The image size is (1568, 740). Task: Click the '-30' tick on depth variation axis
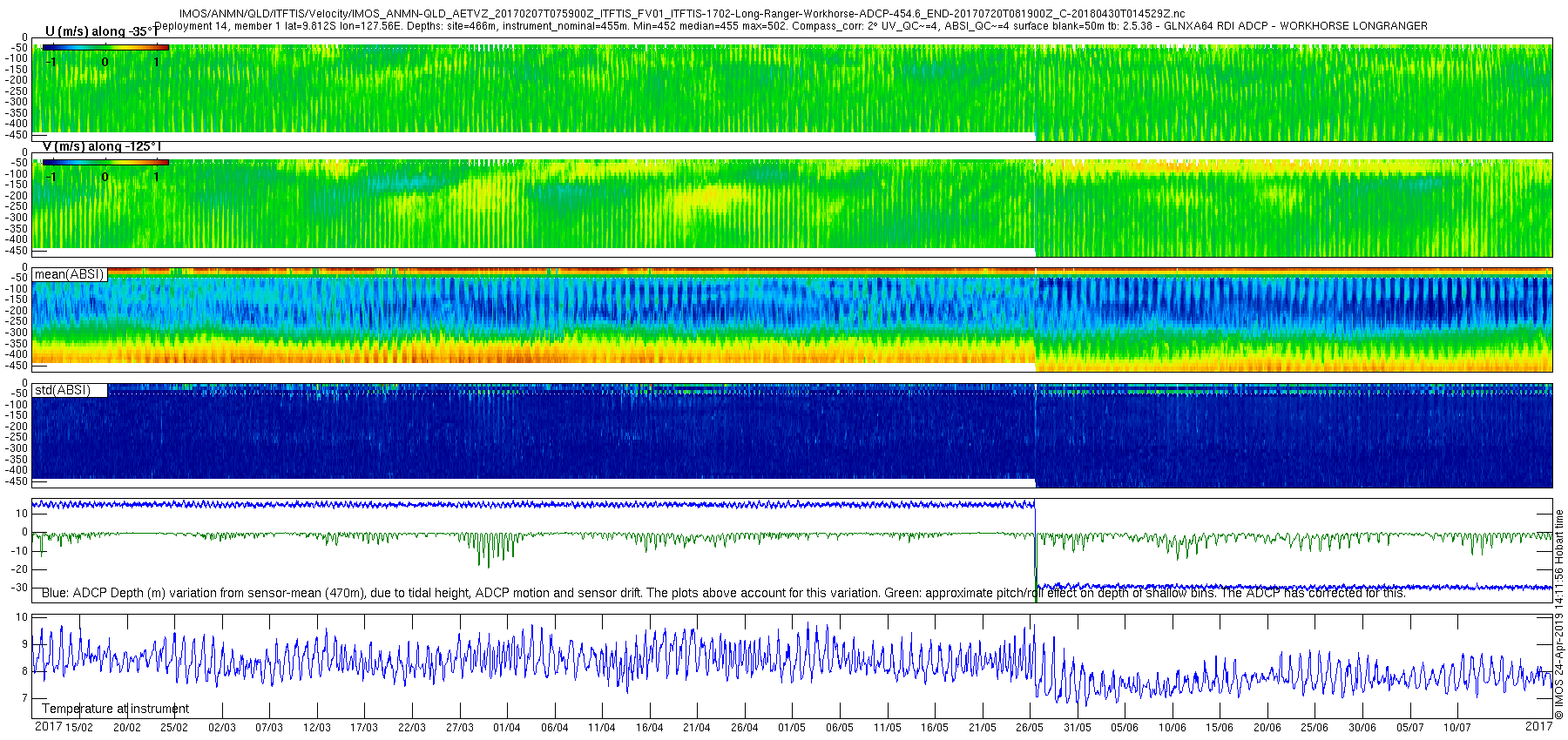pos(18,588)
